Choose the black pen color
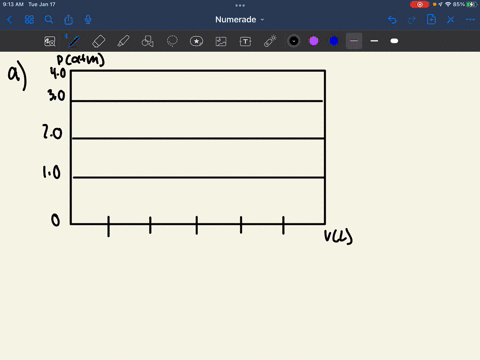 point(294,41)
